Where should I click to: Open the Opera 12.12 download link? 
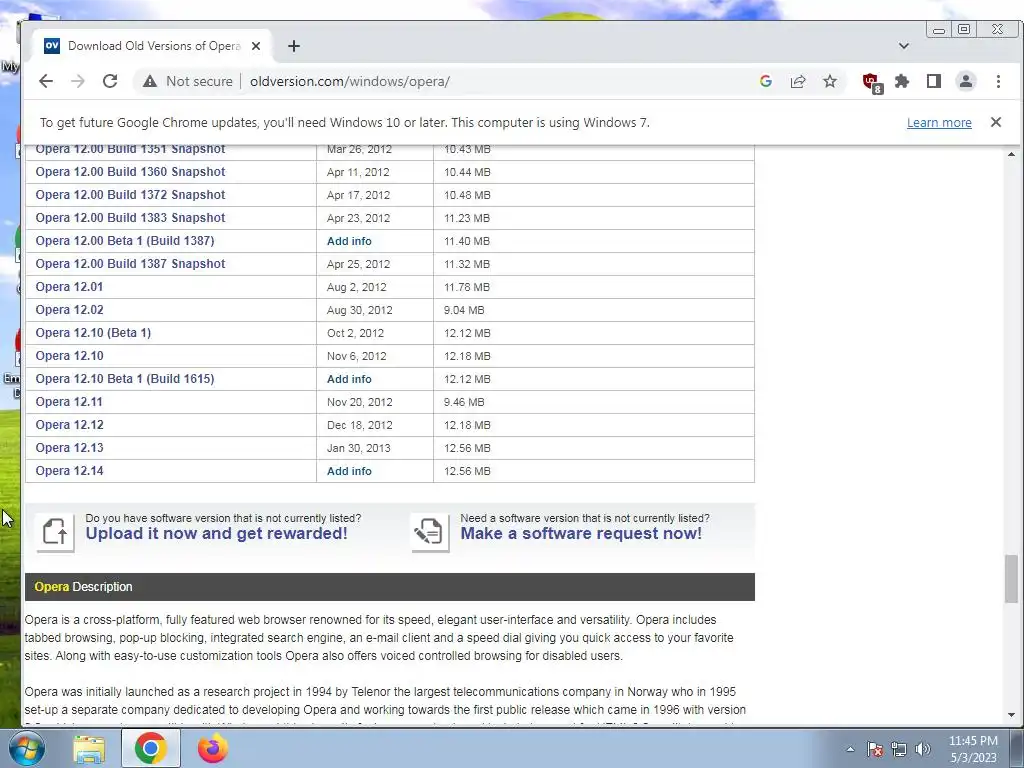(69, 424)
